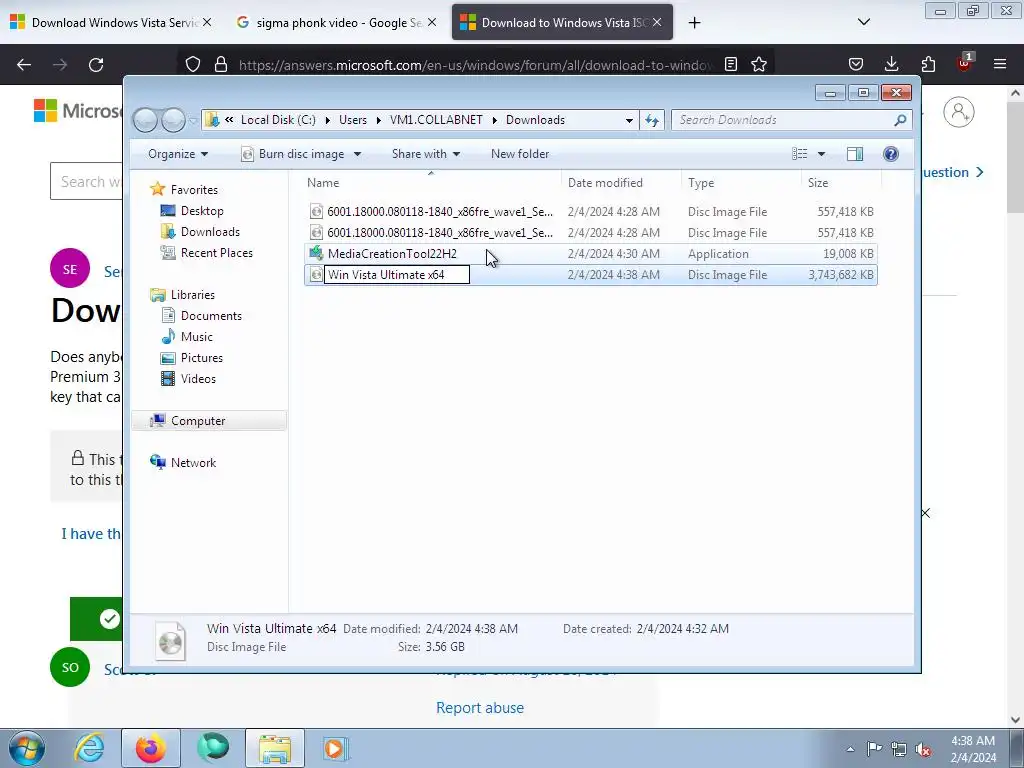Show list of all tabs chevron

[863, 22]
